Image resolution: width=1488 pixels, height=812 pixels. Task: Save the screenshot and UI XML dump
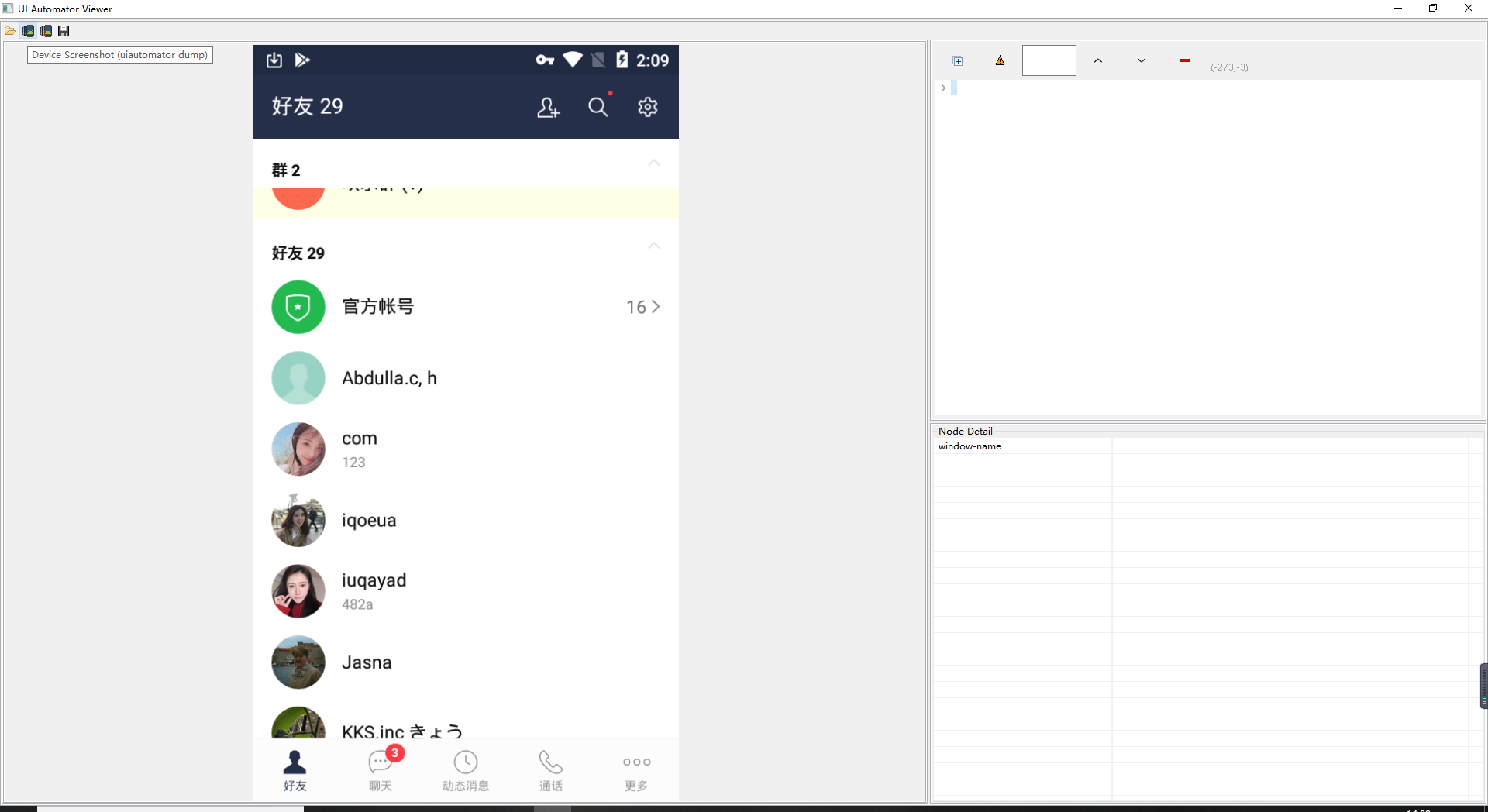64,31
